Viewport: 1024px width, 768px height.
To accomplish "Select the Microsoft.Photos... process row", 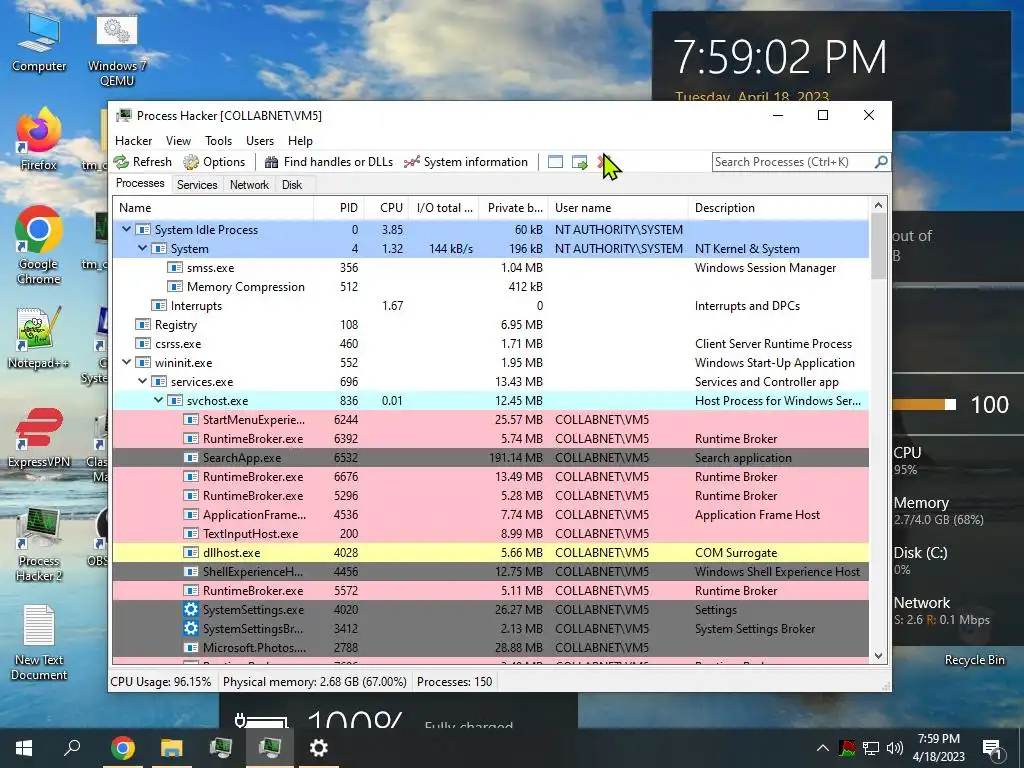I will [x=490, y=647].
